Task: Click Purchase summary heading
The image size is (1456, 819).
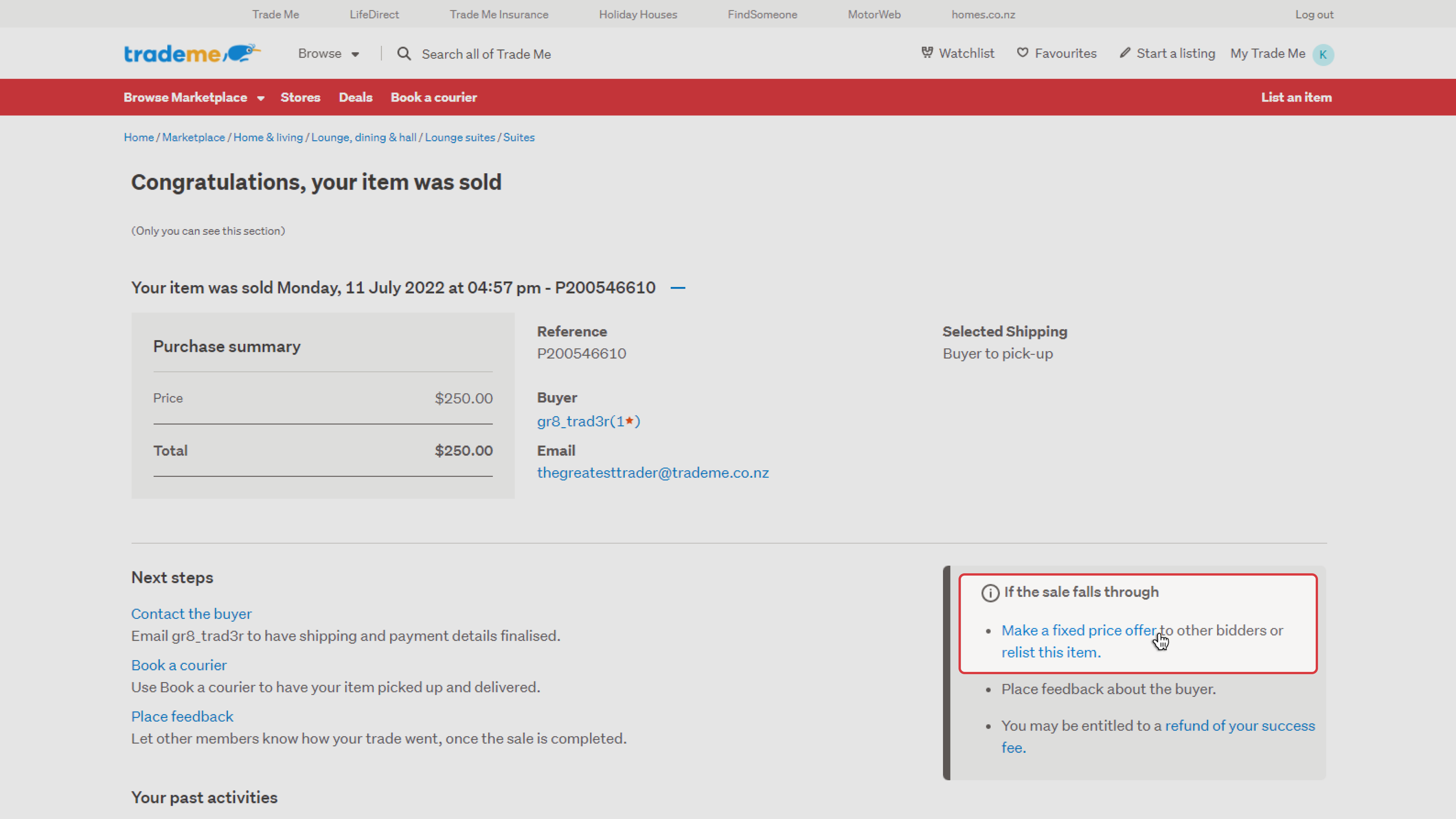Action: pyautogui.click(x=227, y=347)
